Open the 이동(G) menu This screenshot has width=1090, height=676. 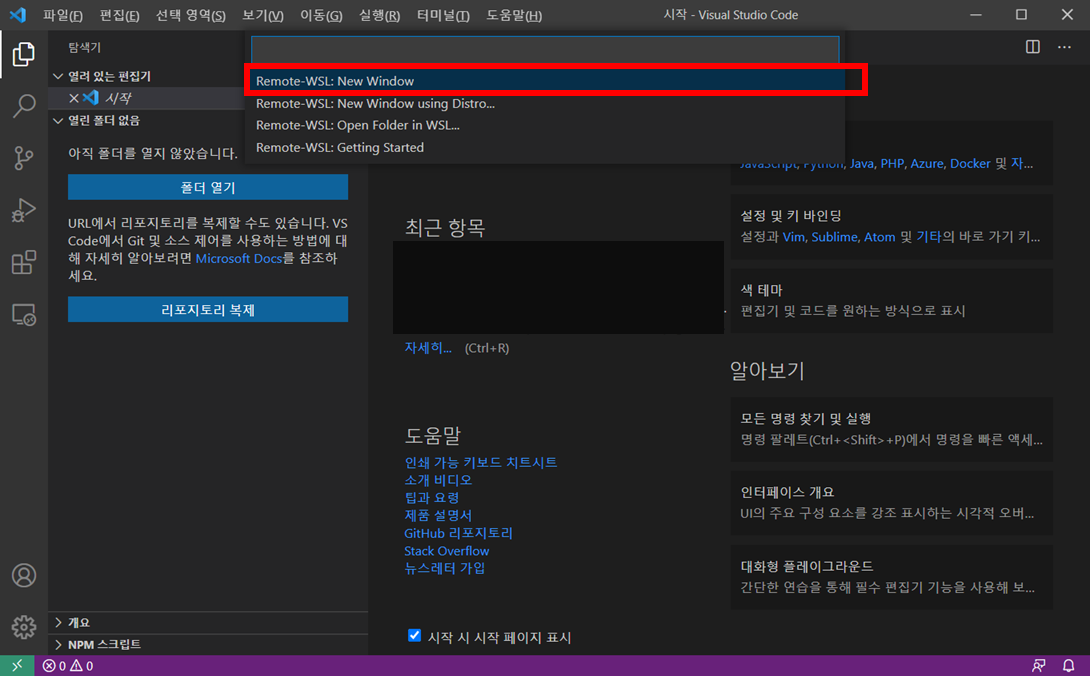click(x=321, y=15)
